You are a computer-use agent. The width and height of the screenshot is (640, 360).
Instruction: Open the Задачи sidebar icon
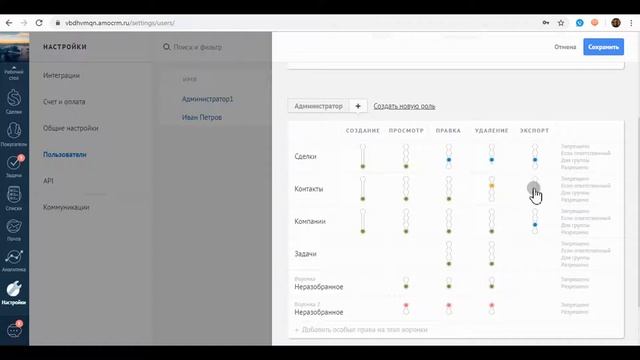14,166
